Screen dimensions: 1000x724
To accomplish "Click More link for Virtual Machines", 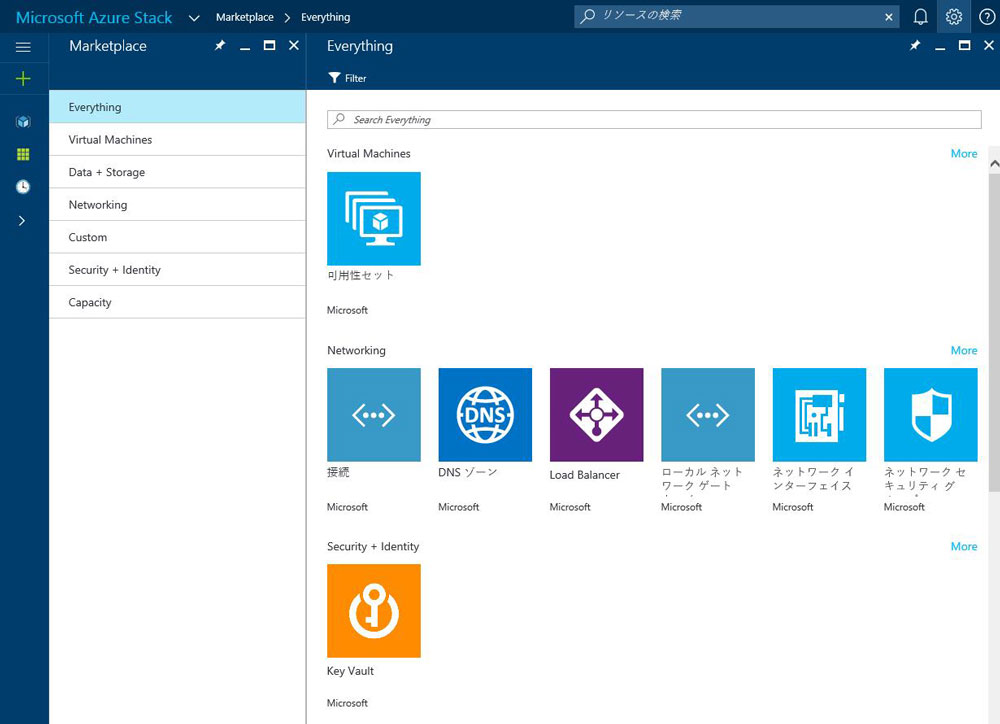I will click(964, 153).
